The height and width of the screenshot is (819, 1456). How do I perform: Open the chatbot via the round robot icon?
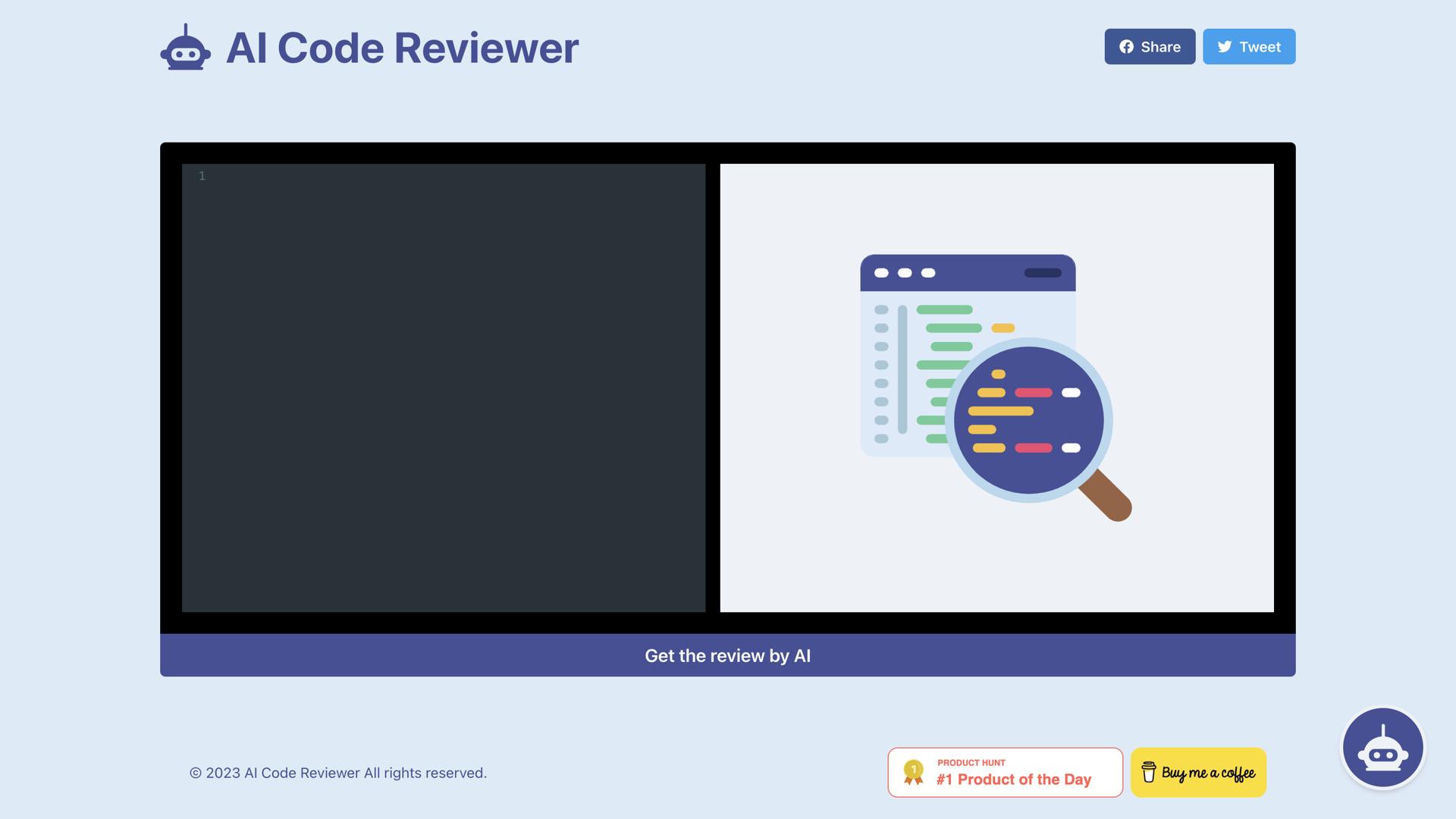click(1382, 747)
